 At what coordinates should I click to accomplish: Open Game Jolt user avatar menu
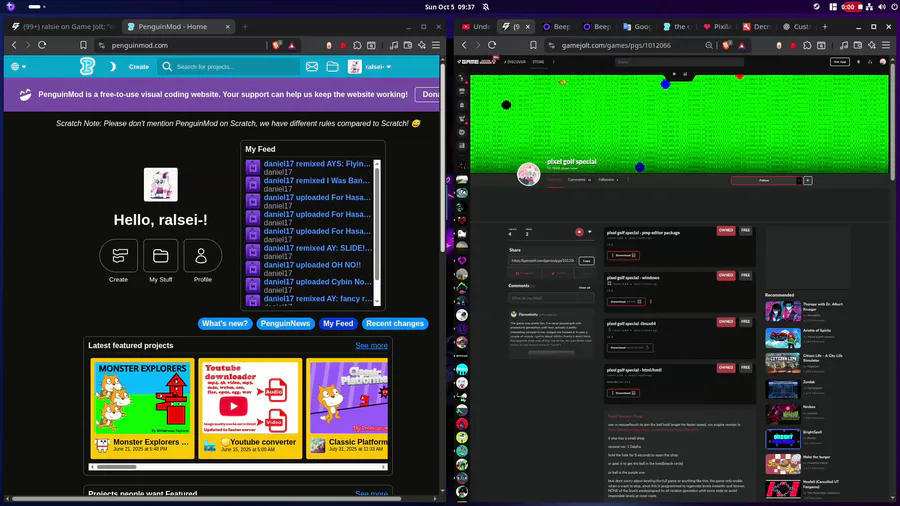coord(883,62)
